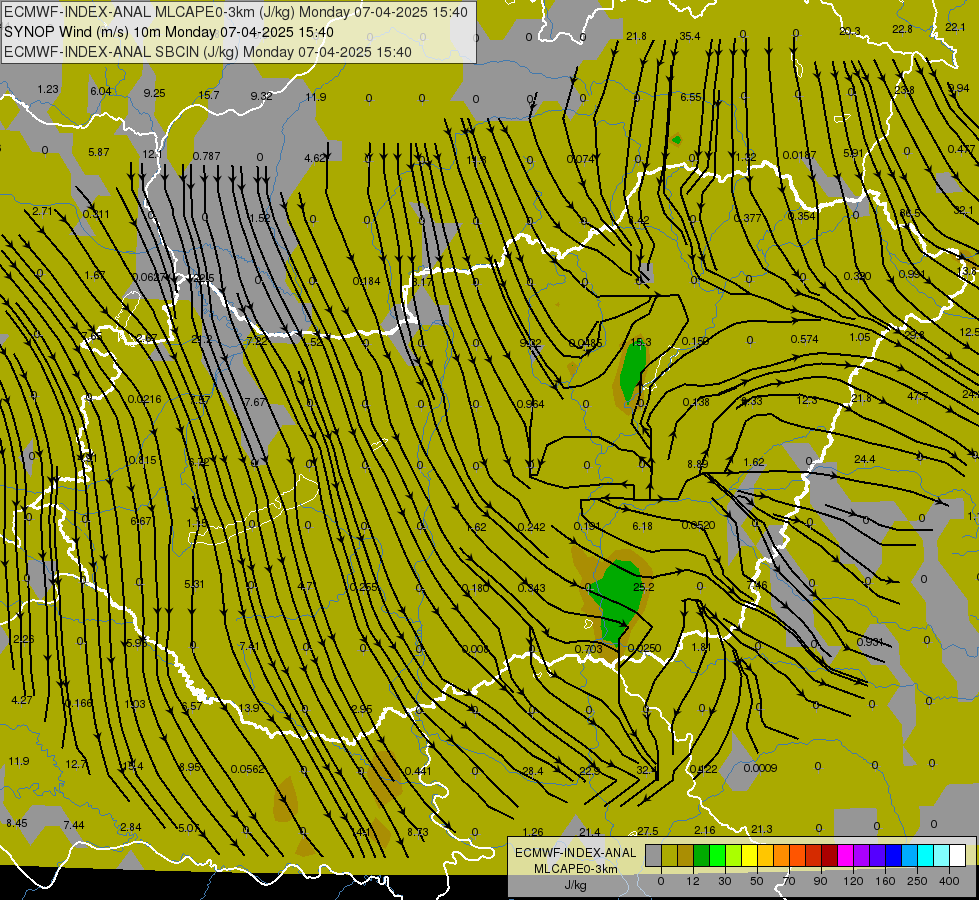This screenshot has width=979, height=900.
Task: Click the 'J/kg' unit label in the legend
Action: 576,885
